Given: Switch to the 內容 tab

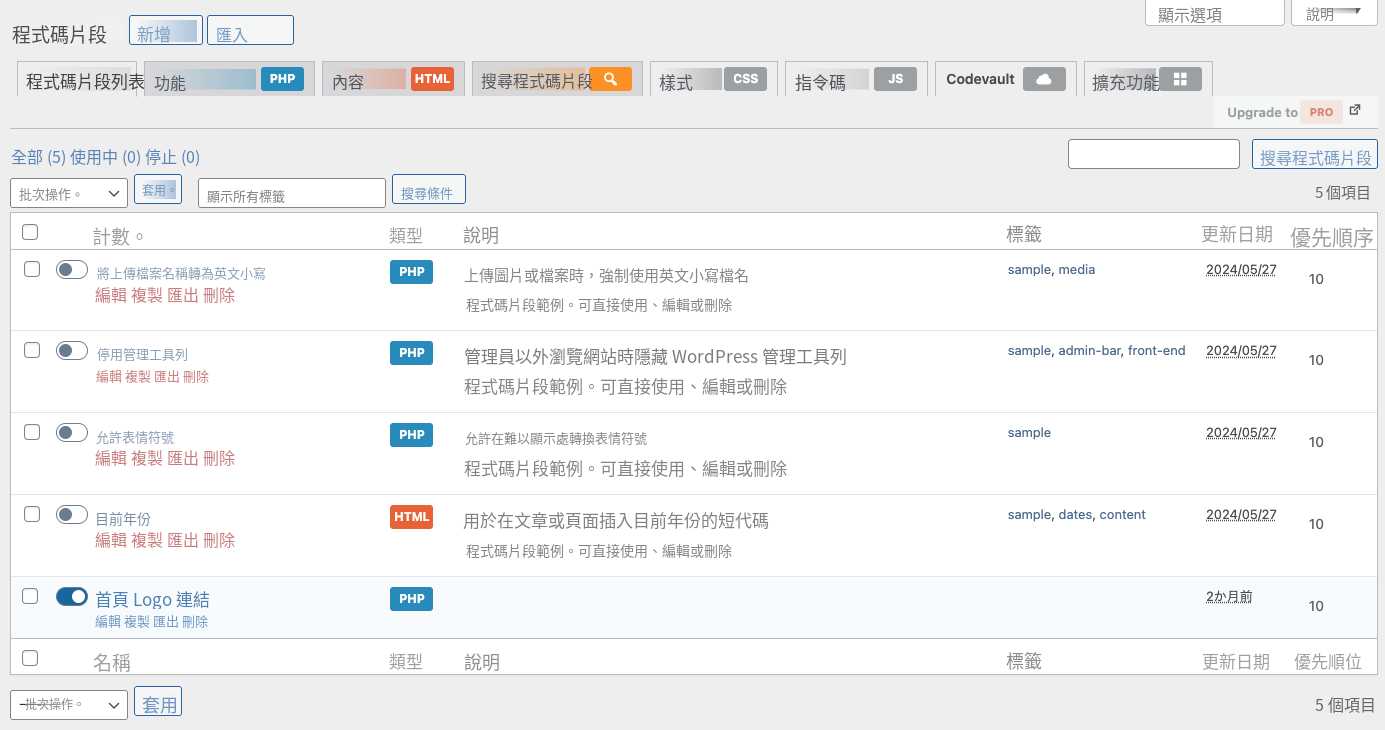Looking at the screenshot, I should tap(393, 79).
